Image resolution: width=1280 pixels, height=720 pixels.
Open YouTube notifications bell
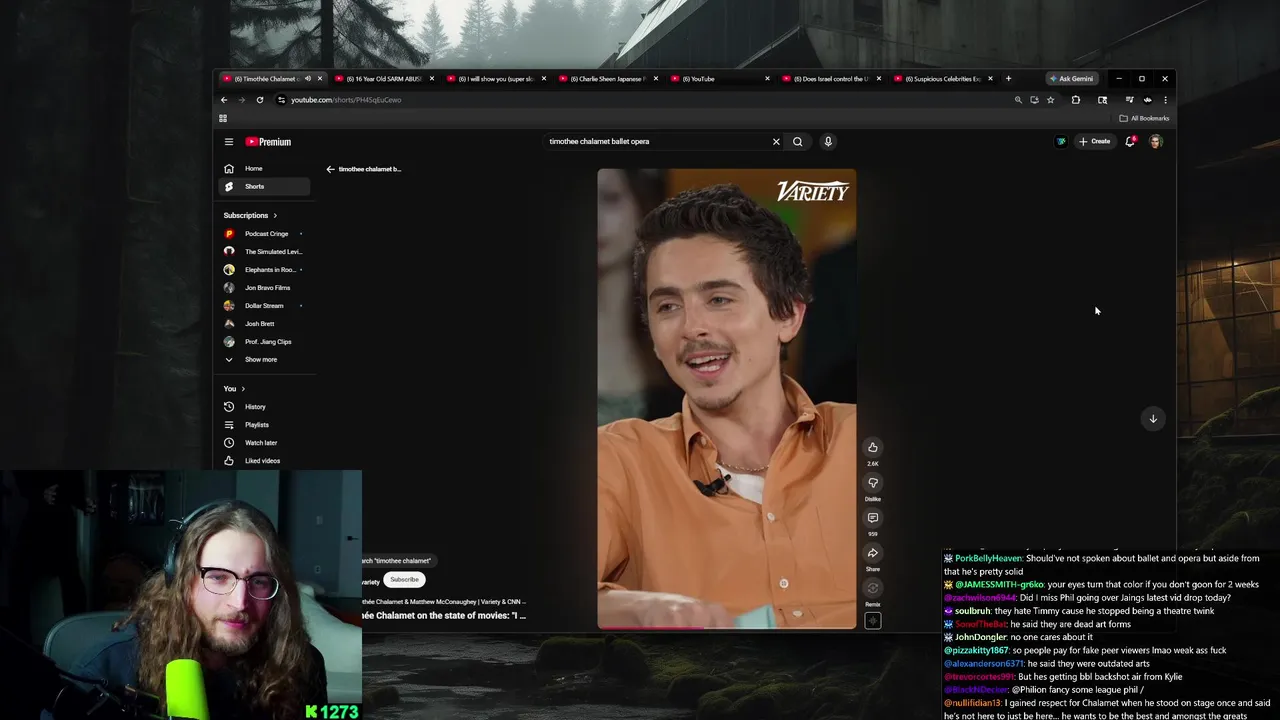[1130, 141]
